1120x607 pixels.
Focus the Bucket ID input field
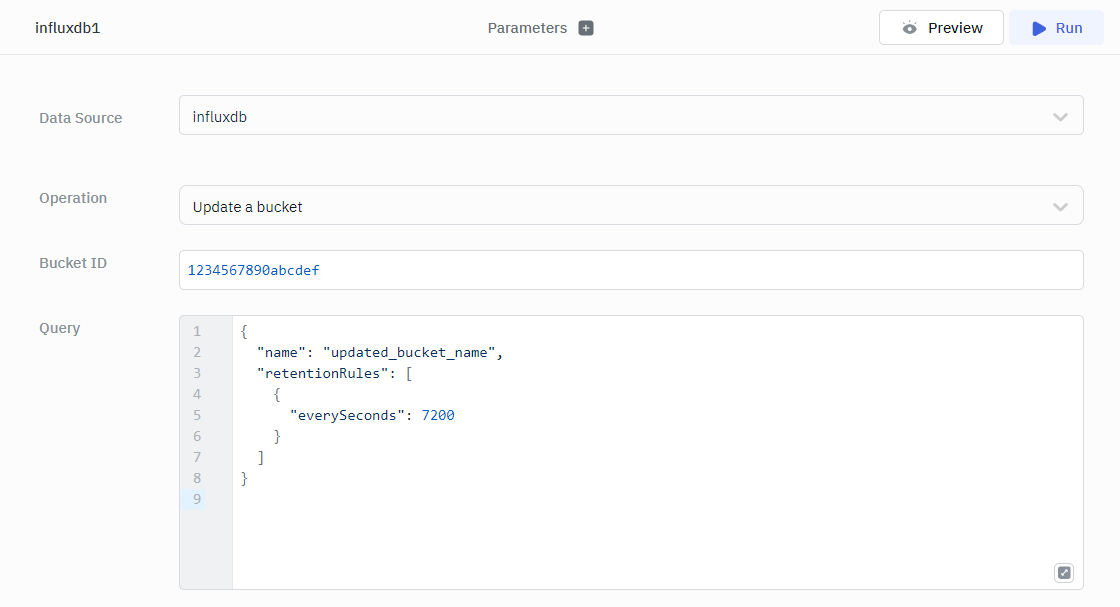tap(630, 270)
